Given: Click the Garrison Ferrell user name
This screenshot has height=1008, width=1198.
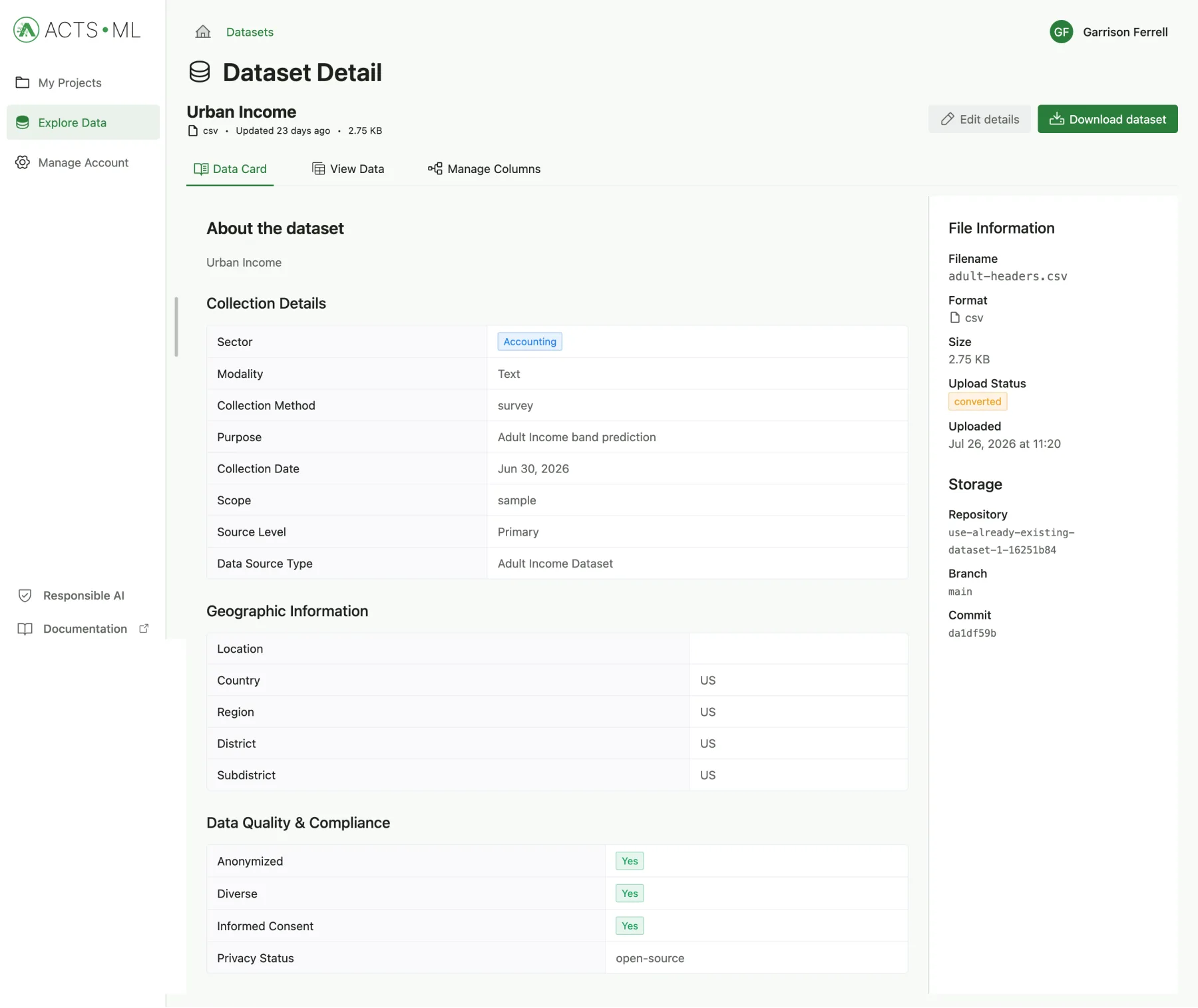Looking at the screenshot, I should click(1125, 32).
